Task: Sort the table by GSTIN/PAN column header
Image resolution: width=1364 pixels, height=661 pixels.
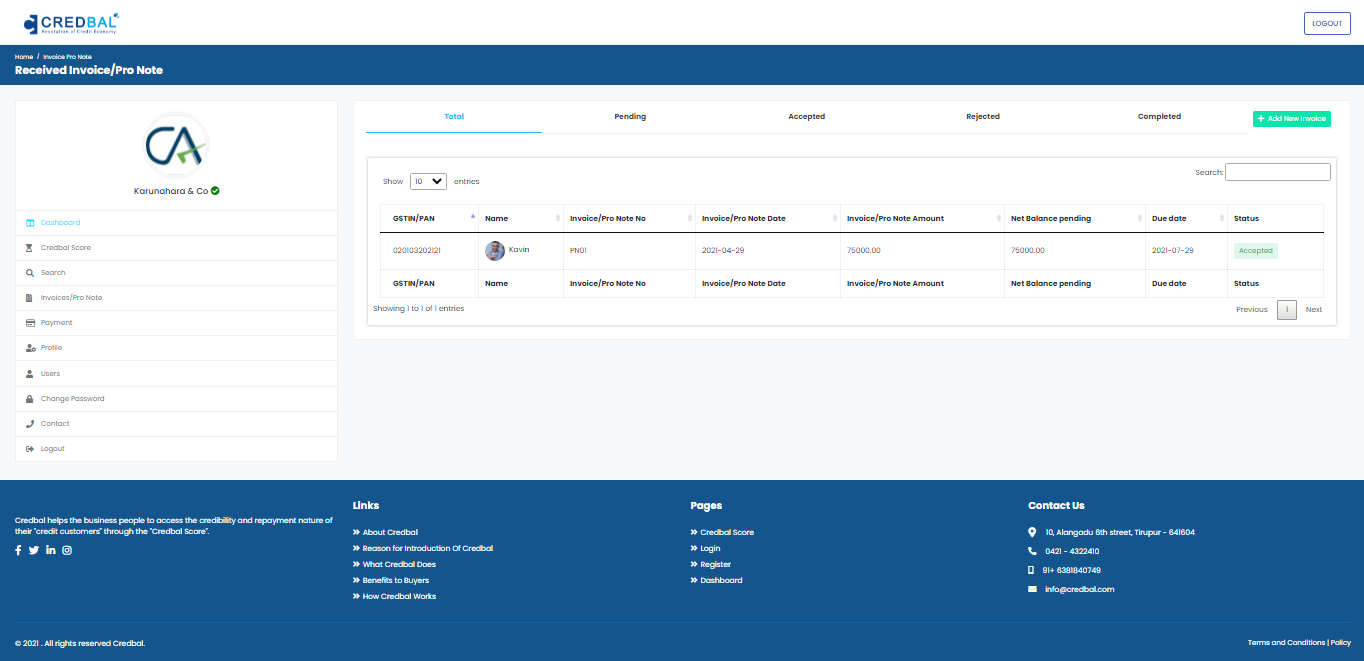Action: click(x=429, y=218)
